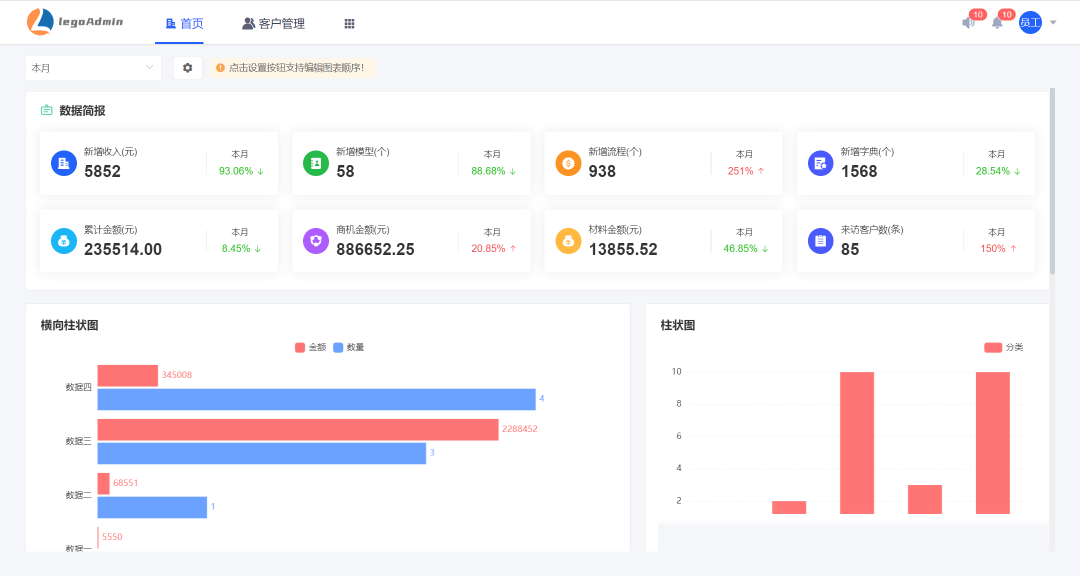Click the vertical scrollbar on the right
Screen dimensions: 1080x576
point(1051,180)
